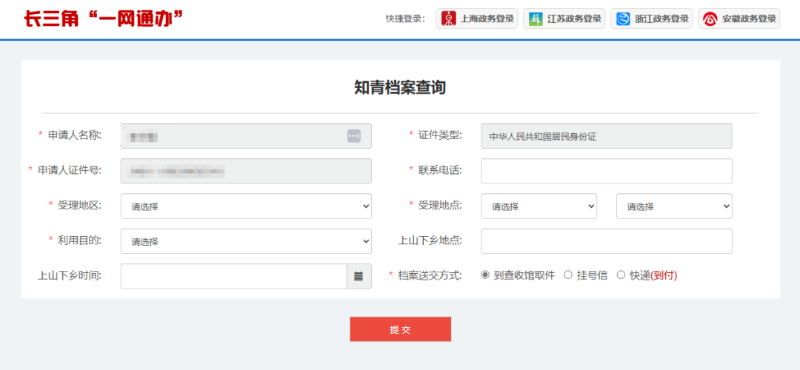Open the 受理地区 dropdown

(x=246, y=206)
